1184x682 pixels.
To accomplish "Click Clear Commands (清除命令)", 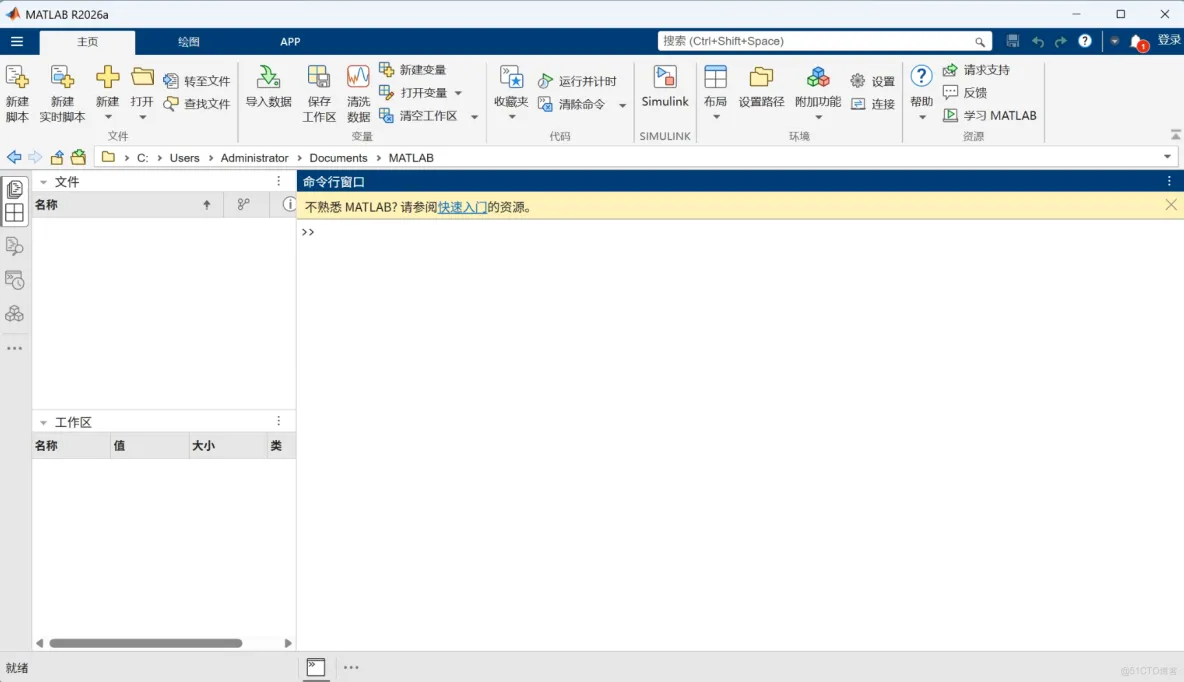I will click(572, 104).
